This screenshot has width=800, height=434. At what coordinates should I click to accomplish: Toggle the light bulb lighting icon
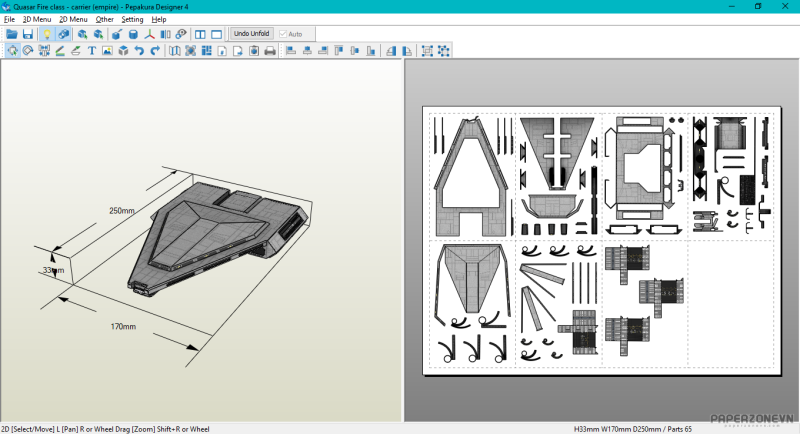(46, 34)
